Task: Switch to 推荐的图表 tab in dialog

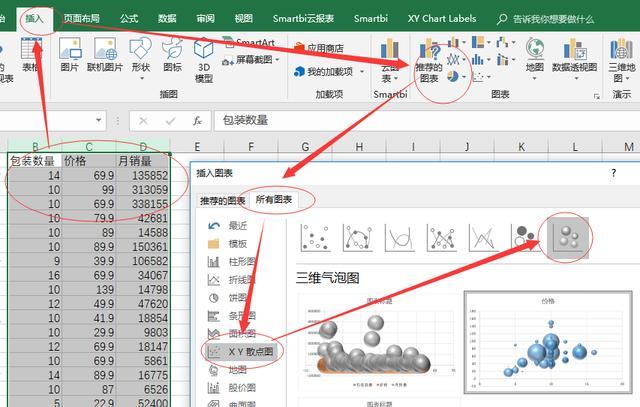Action: pos(222,200)
